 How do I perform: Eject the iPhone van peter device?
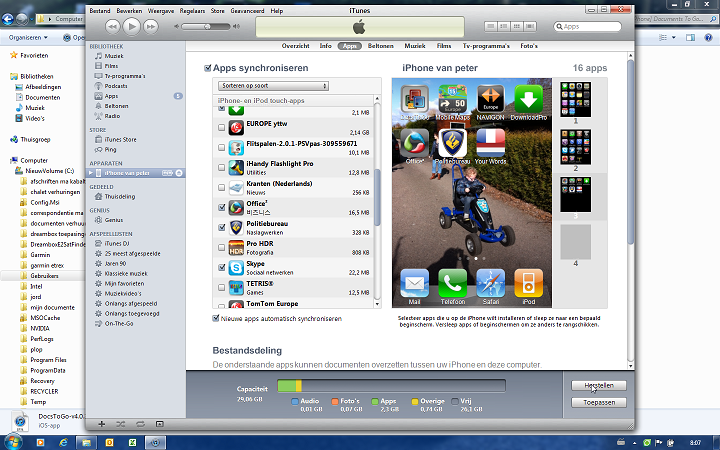click(x=179, y=173)
